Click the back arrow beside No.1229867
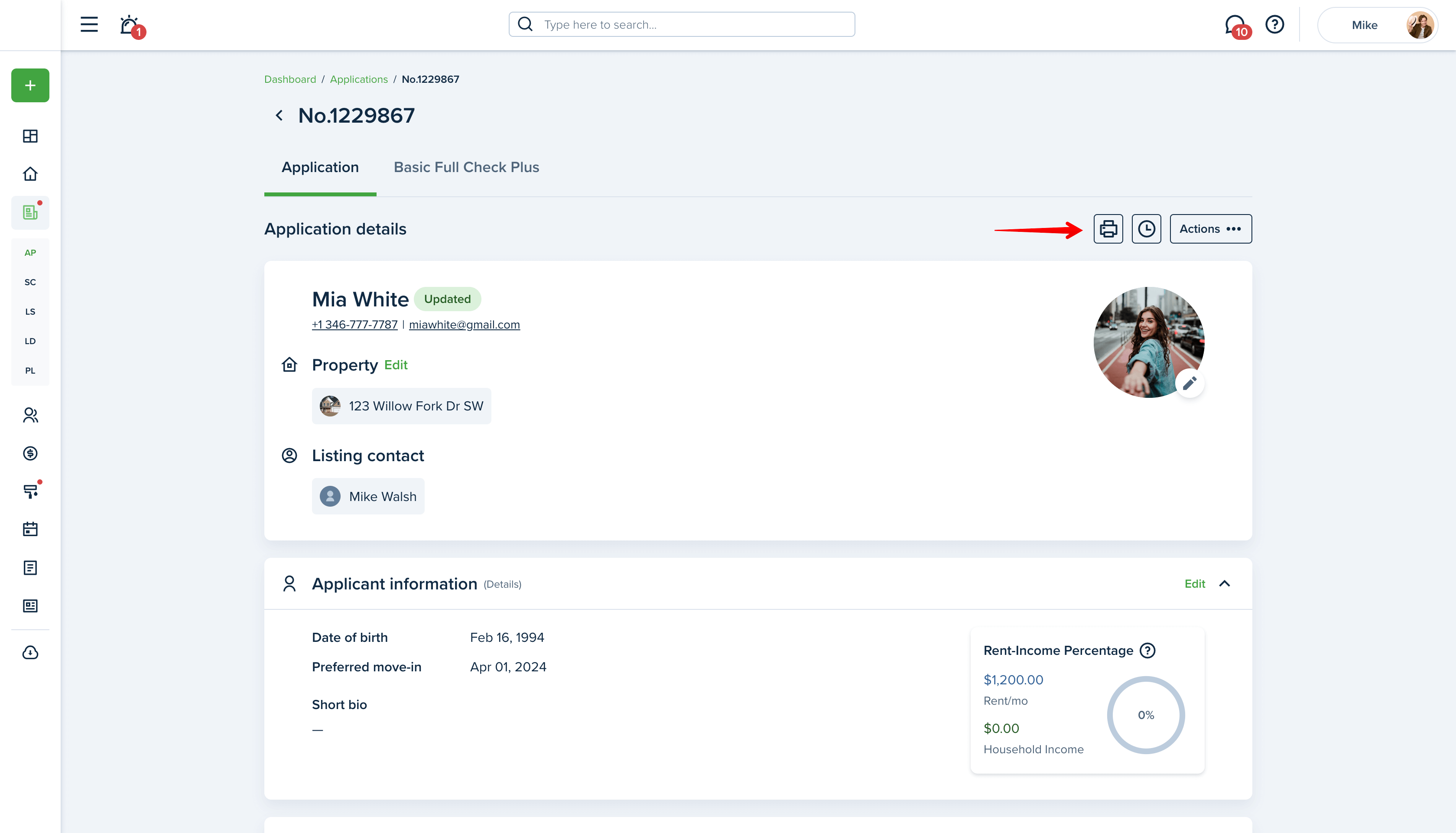 click(279, 116)
